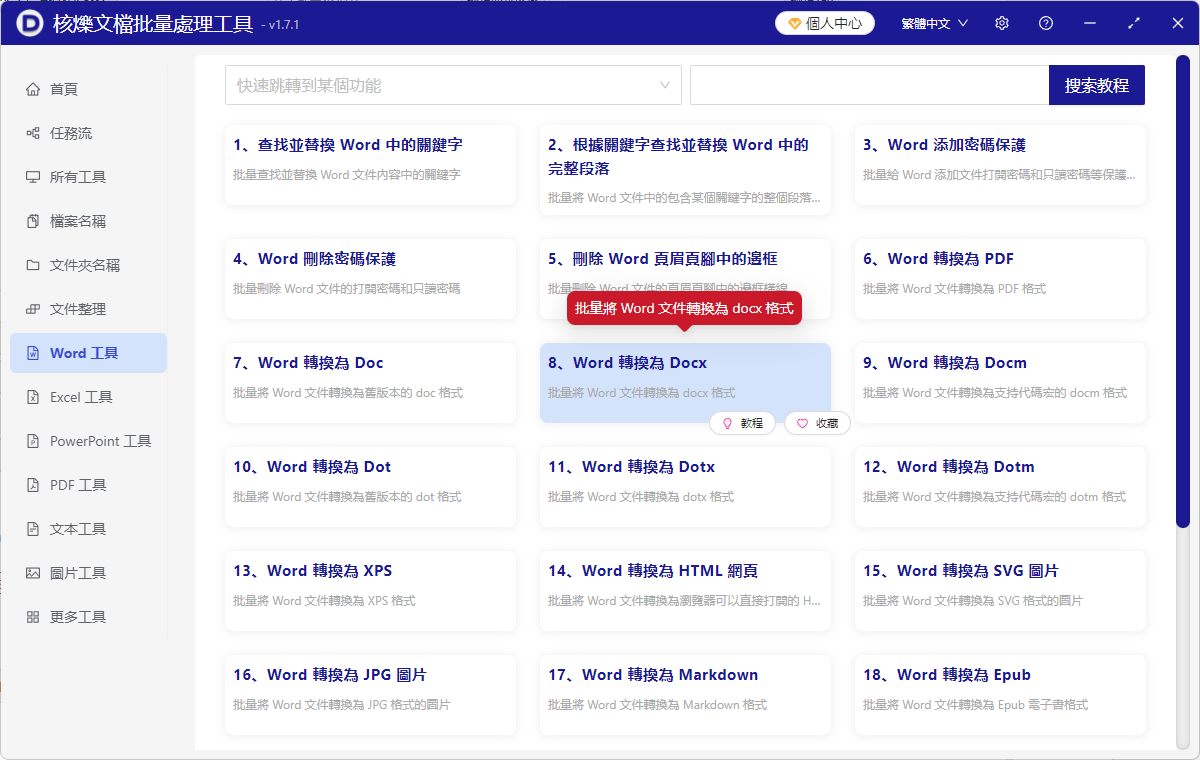The image size is (1200, 760).
Task: Click the 更多工具 grid icon
Action: pyautogui.click(x=33, y=617)
